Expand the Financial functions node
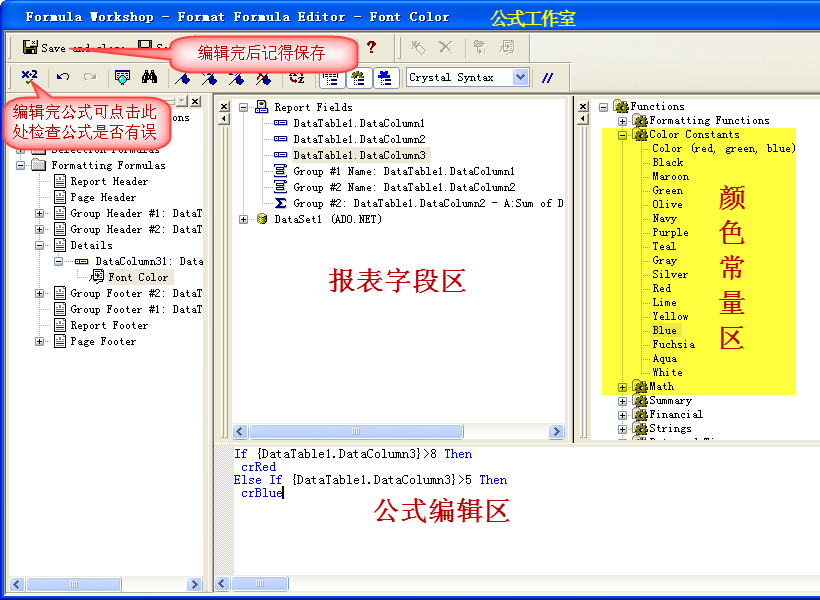 coord(622,415)
